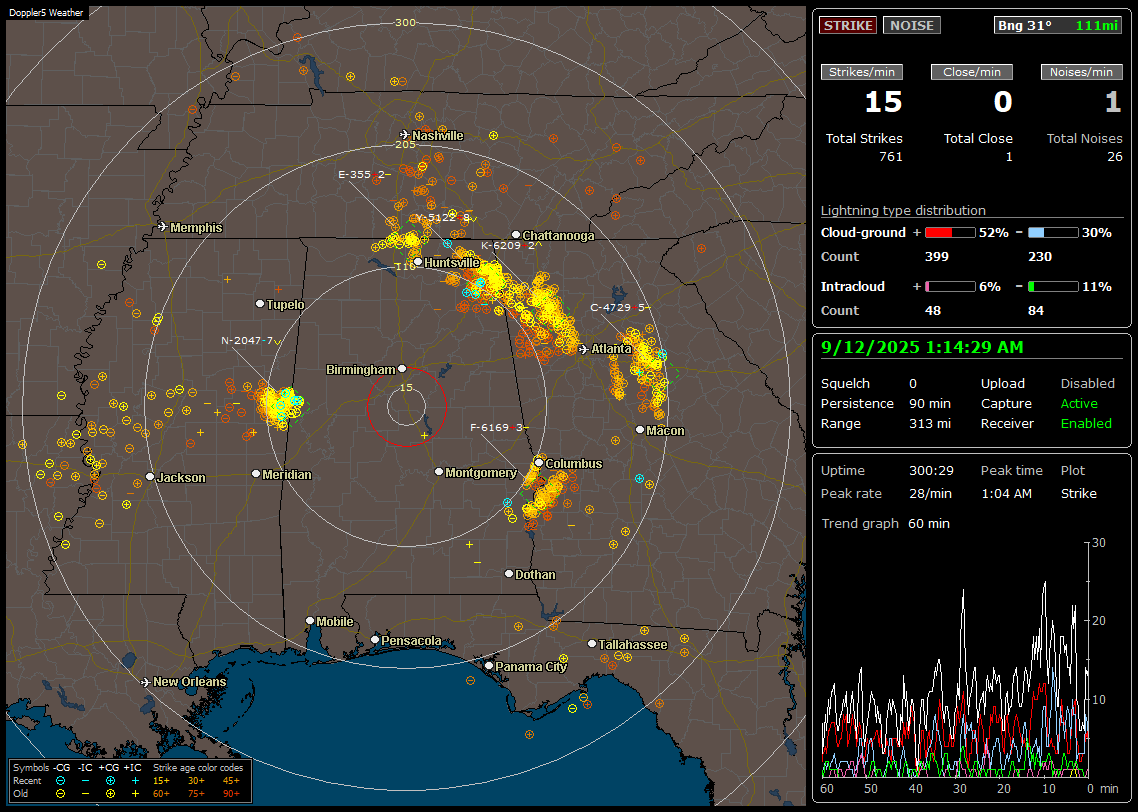
Task: Click storm cell label F-6169
Action: coord(499,427)
